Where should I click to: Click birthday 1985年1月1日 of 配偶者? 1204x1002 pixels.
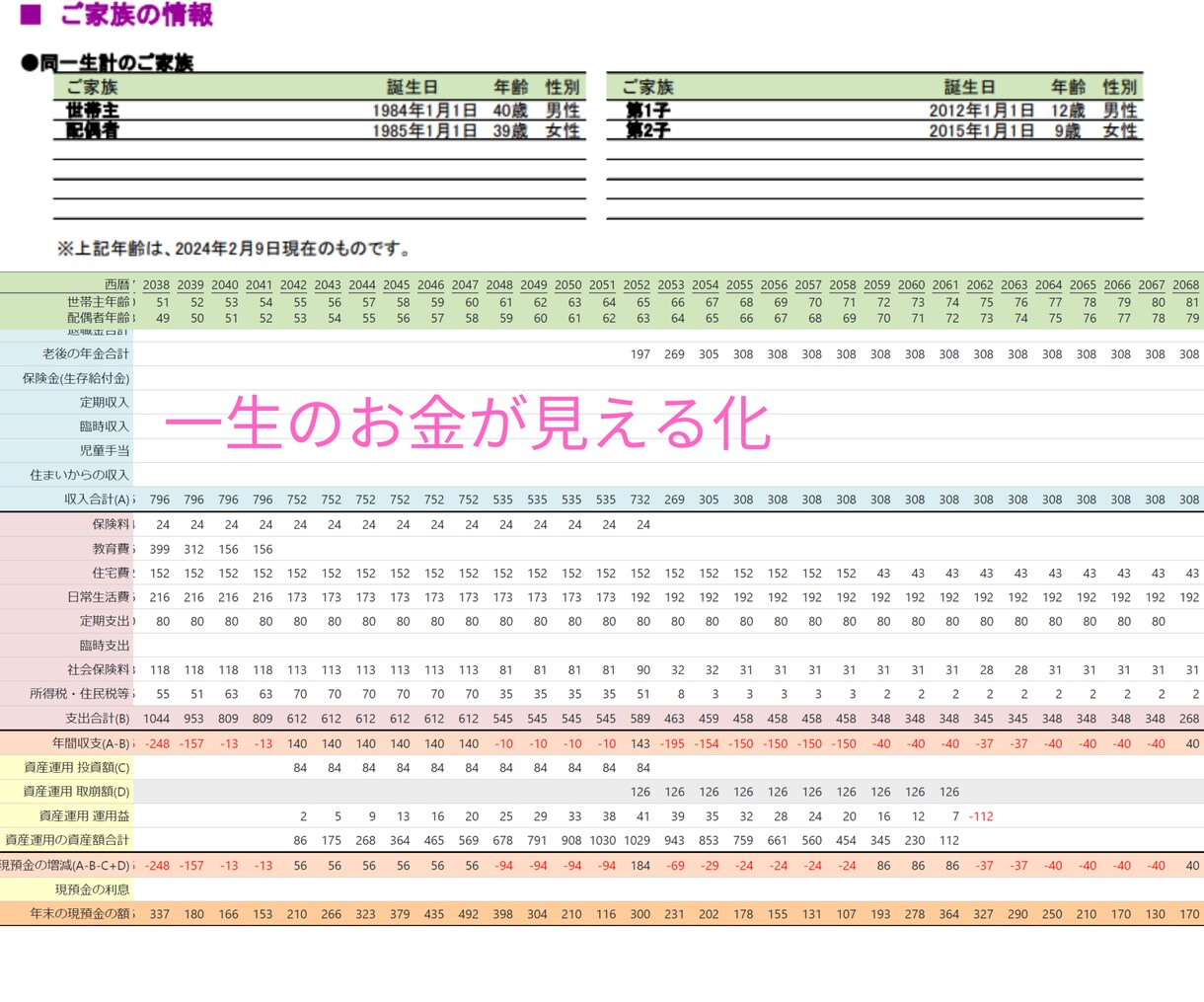424,130
